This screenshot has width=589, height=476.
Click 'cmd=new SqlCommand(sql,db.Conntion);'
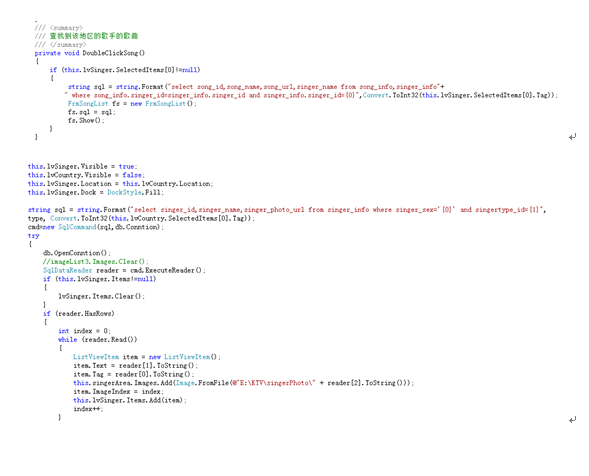point(96,227)
